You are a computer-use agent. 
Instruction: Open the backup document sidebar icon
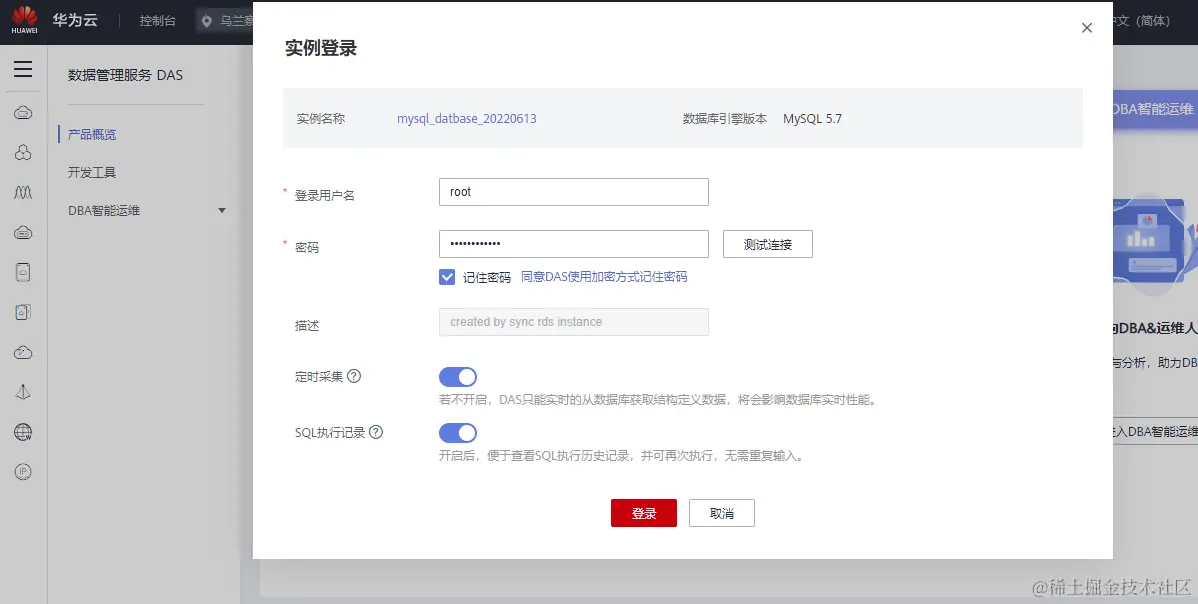[x=23, y=312]
